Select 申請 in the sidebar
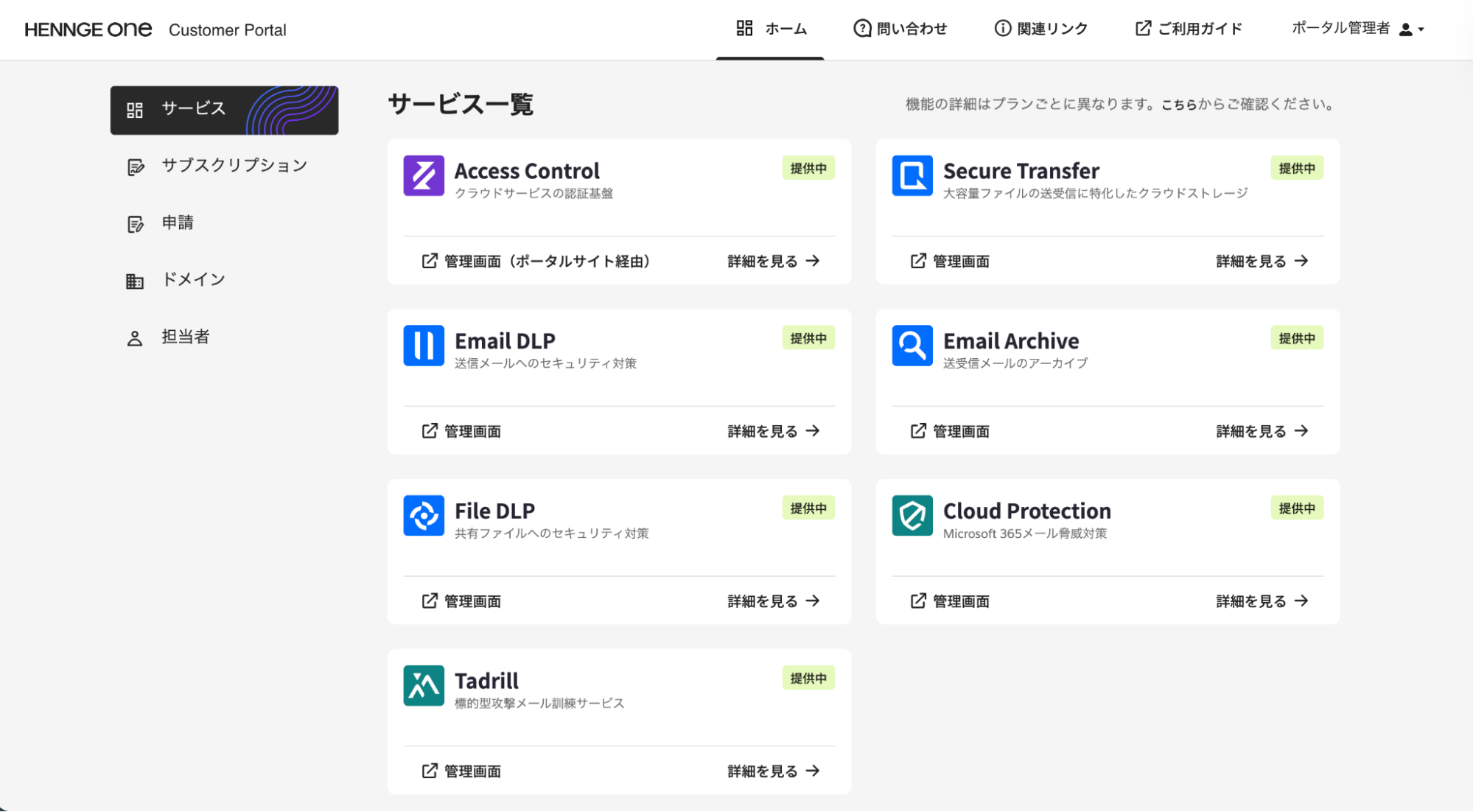This screenshot has height=812, width=1473. [225, 223]
